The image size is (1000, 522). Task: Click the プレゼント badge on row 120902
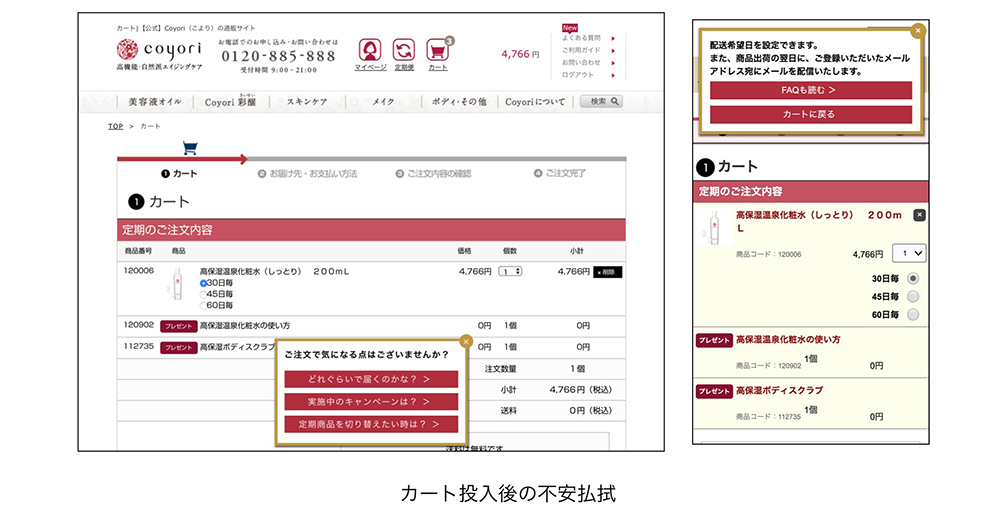point(179,326)
